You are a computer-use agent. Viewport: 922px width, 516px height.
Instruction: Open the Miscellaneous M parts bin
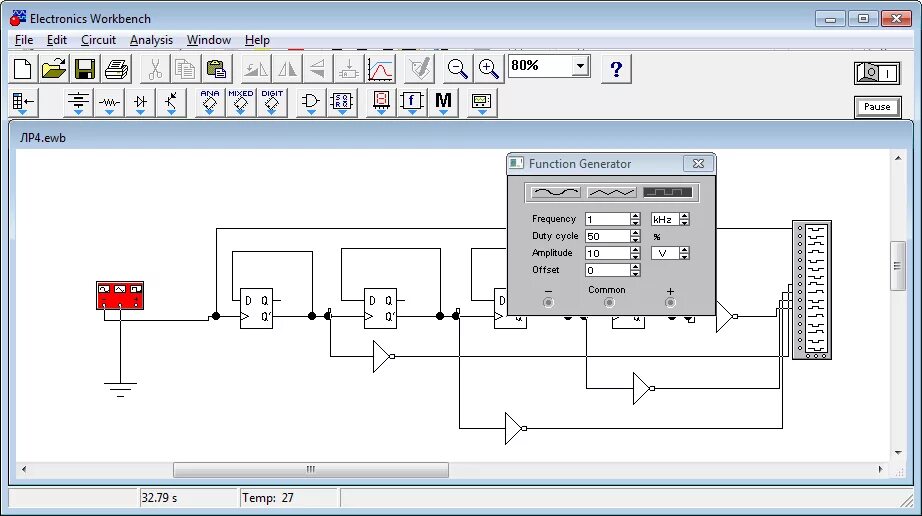(x=443, y=103)
